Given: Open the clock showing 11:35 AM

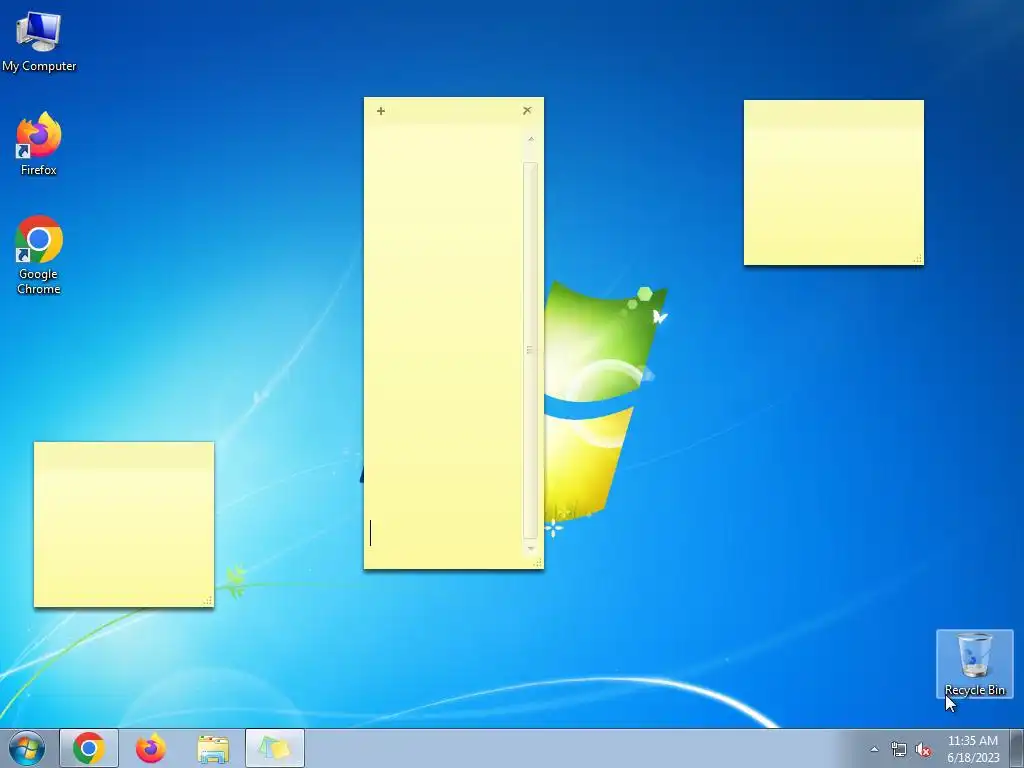Looking at the screenshot, I should (973, 749).
